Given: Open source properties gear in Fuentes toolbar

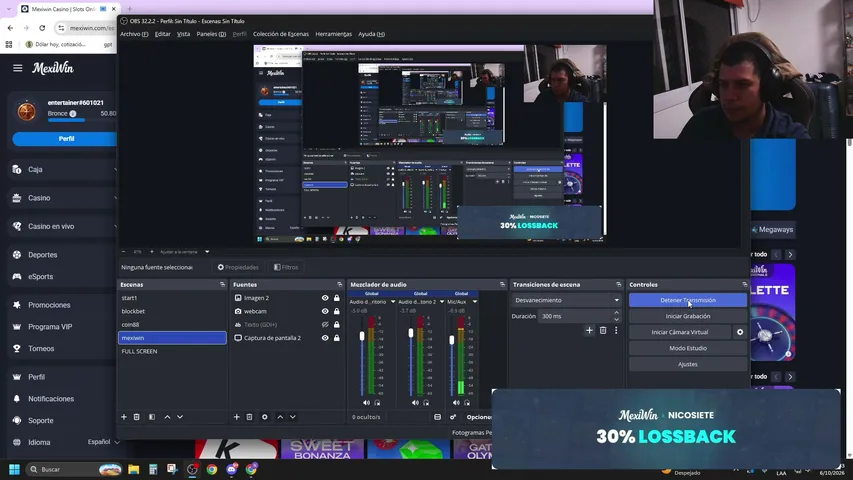Looking at the screenshot, I should pos(264,417).
